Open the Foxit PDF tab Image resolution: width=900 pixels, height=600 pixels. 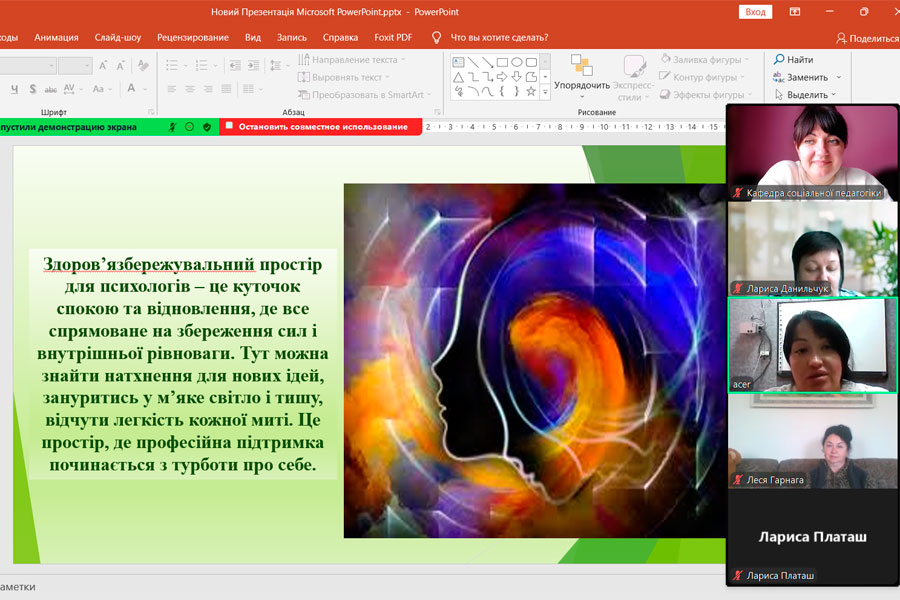[393, 37]
